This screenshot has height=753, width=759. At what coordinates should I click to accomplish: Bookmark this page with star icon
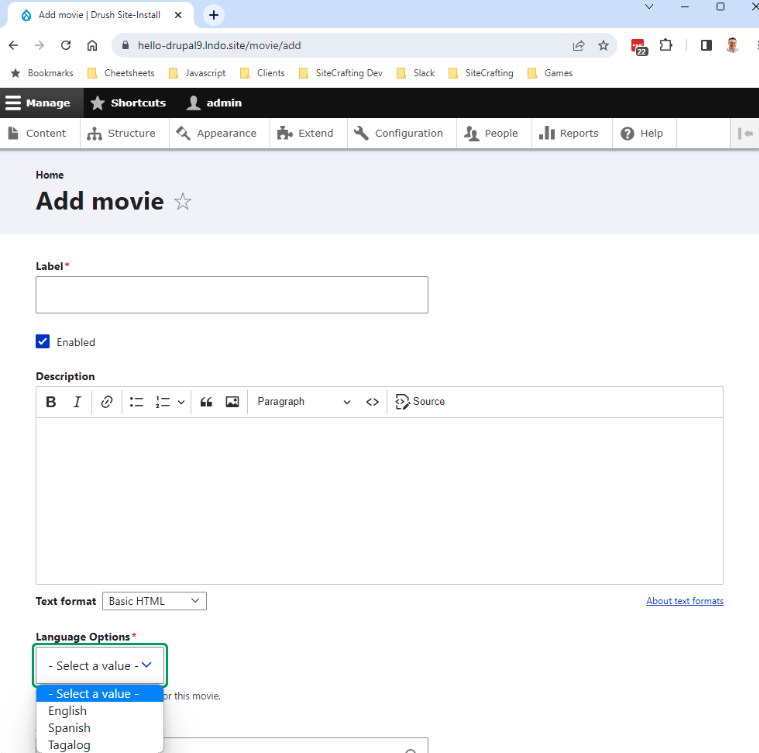click(603, 45)
